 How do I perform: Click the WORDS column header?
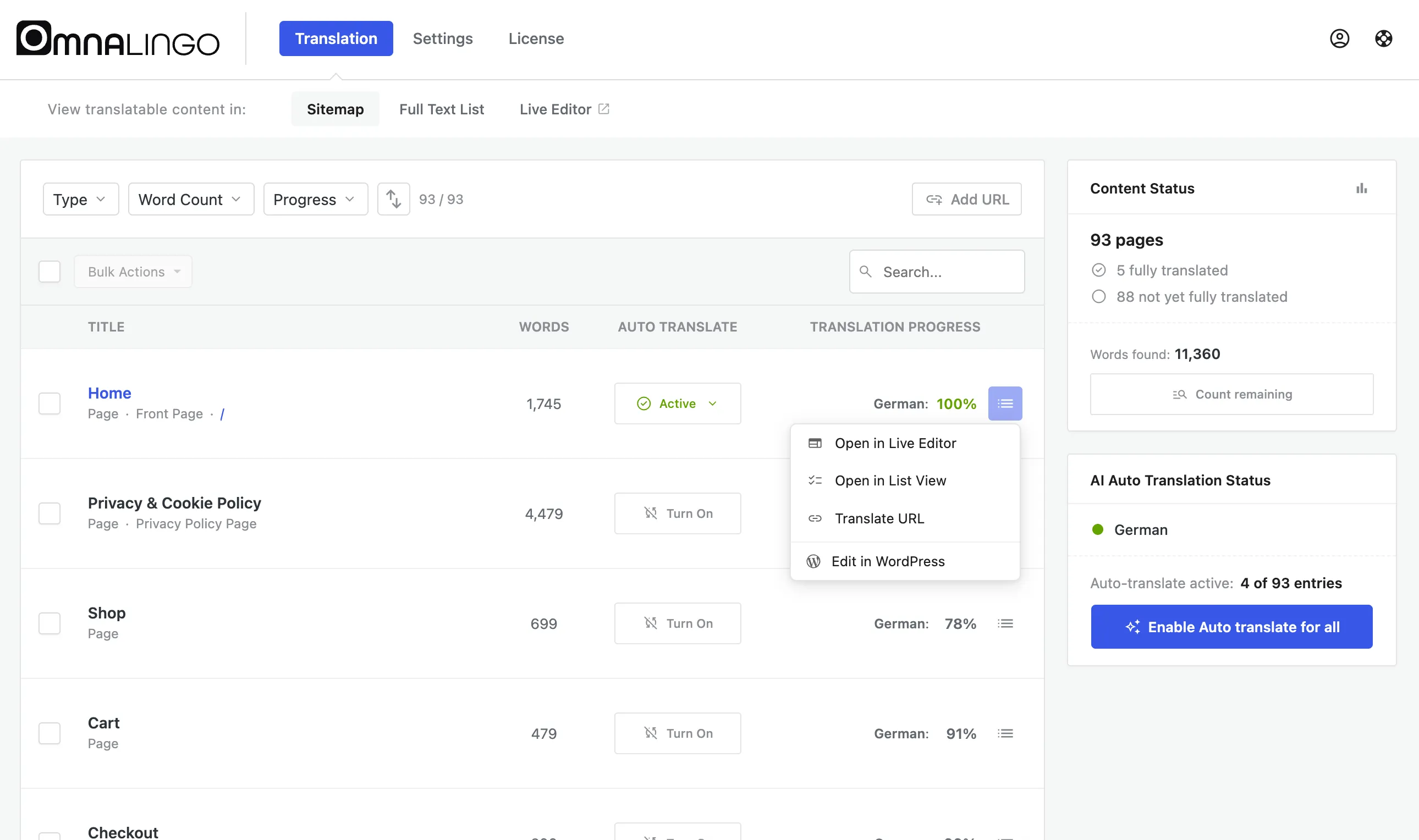coord(543,327)
